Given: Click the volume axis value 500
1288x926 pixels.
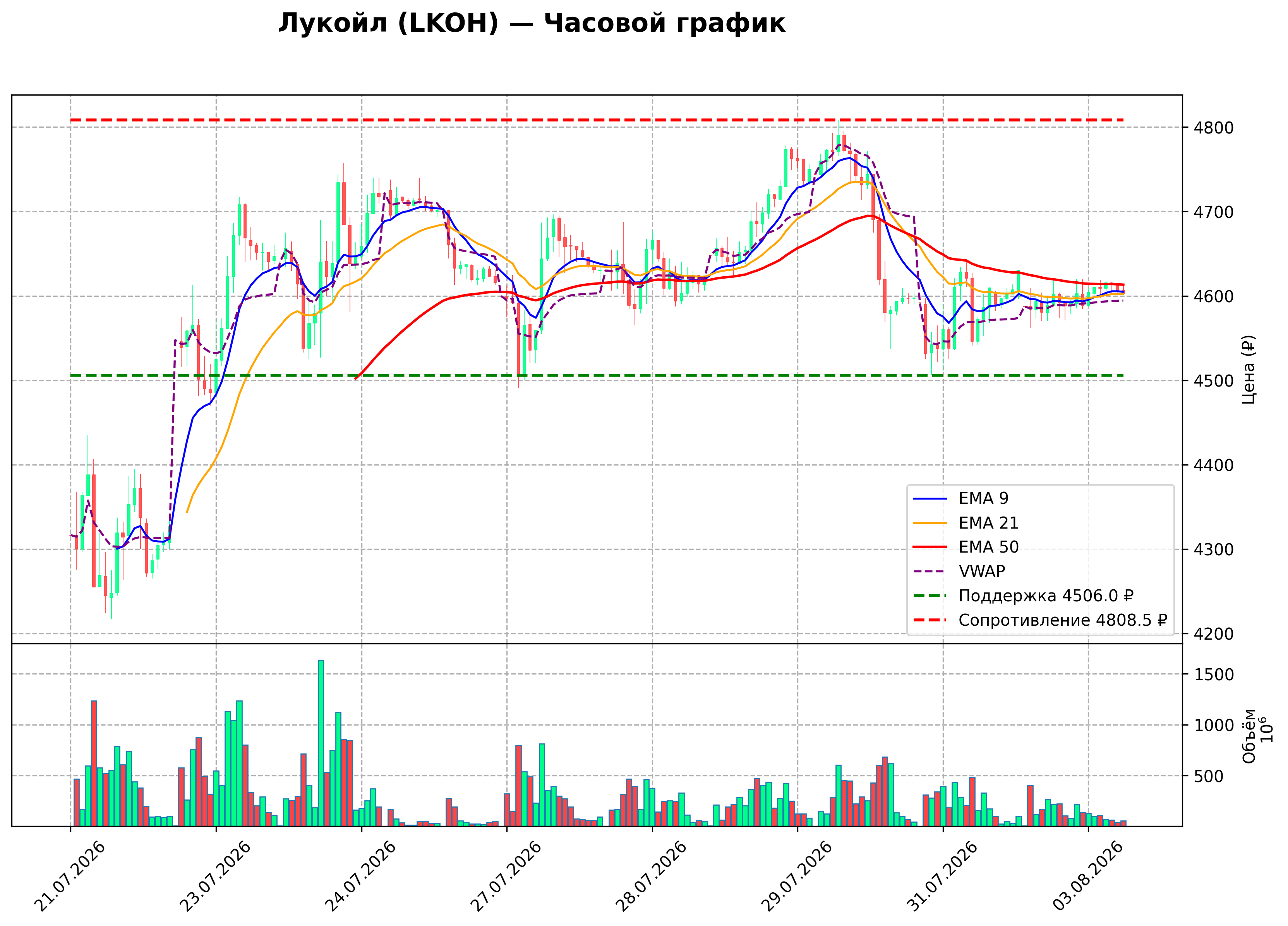Looking at the screenshot, I should [x=1209, y=776].
